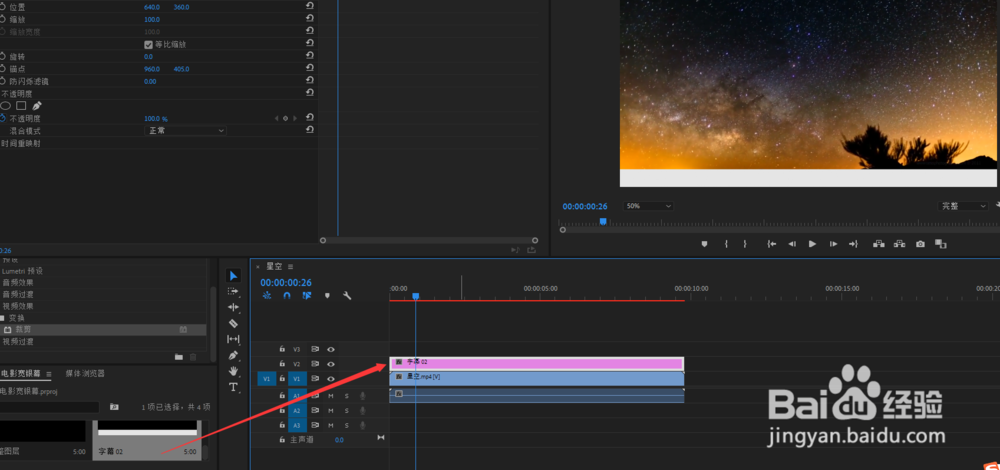Toggle lock on V3 track

click(x=282, y=349)
